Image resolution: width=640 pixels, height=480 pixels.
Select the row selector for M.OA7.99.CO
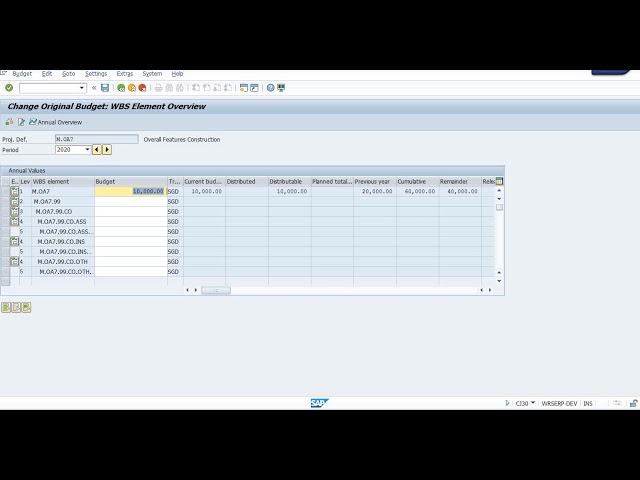(5, 211)
